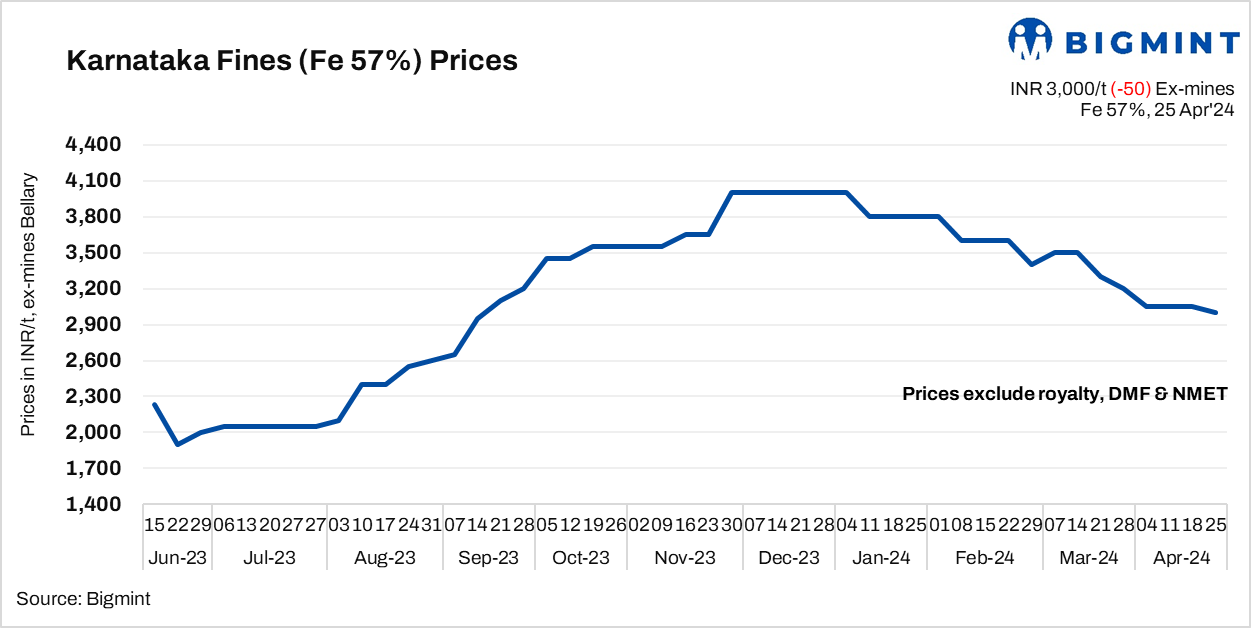Click the Dec-23 month label
Viewport: 1251px width, 628px height.
(790, 558)
